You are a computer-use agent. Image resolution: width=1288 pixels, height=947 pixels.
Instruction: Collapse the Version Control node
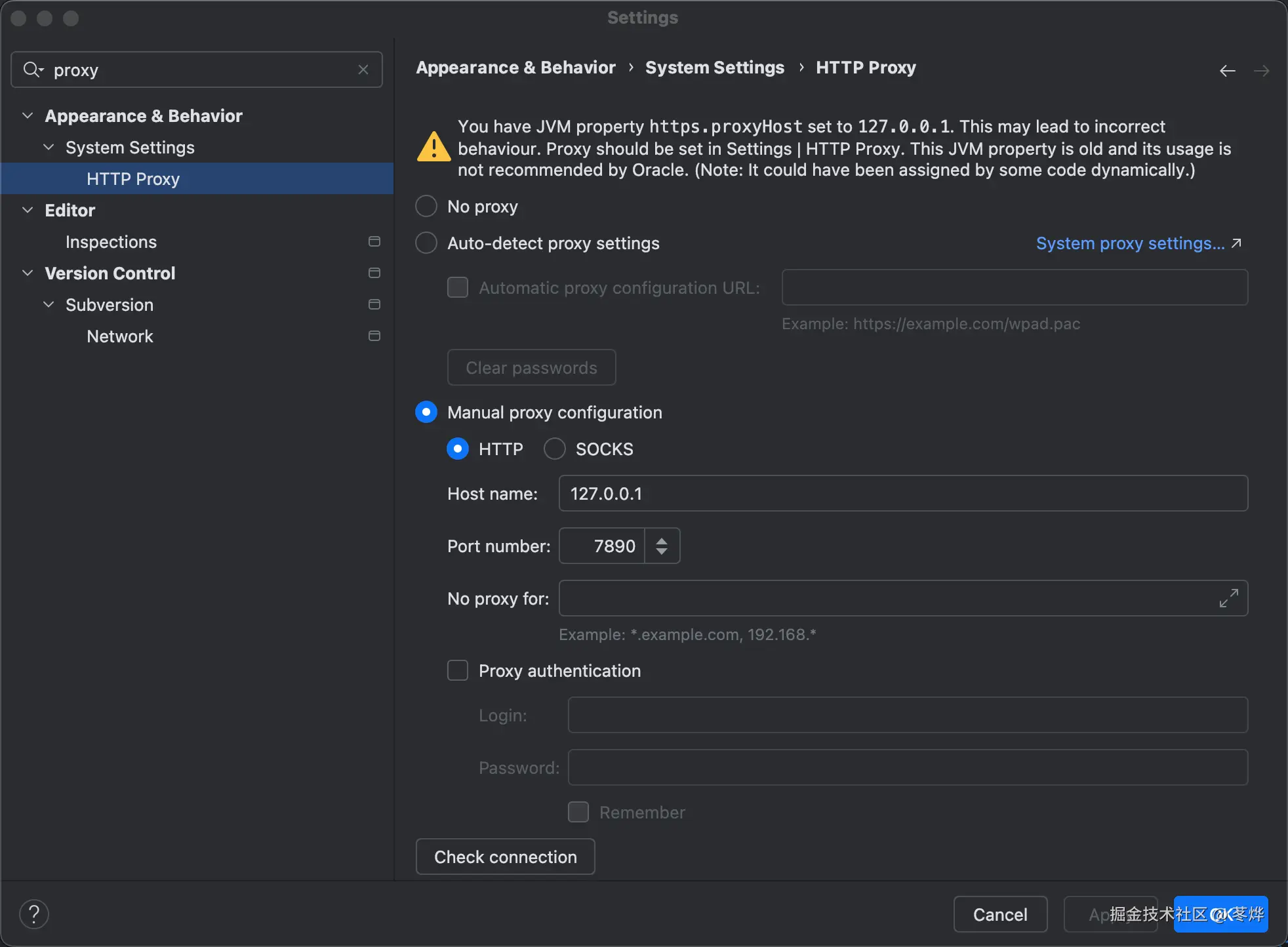tap(28, 273)
